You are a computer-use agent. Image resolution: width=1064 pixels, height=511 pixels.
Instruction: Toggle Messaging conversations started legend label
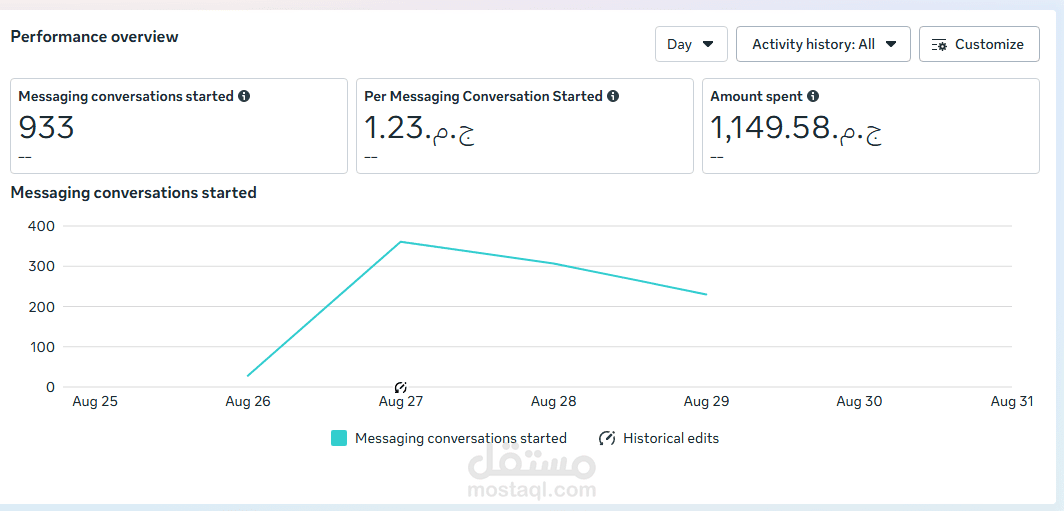460,438
